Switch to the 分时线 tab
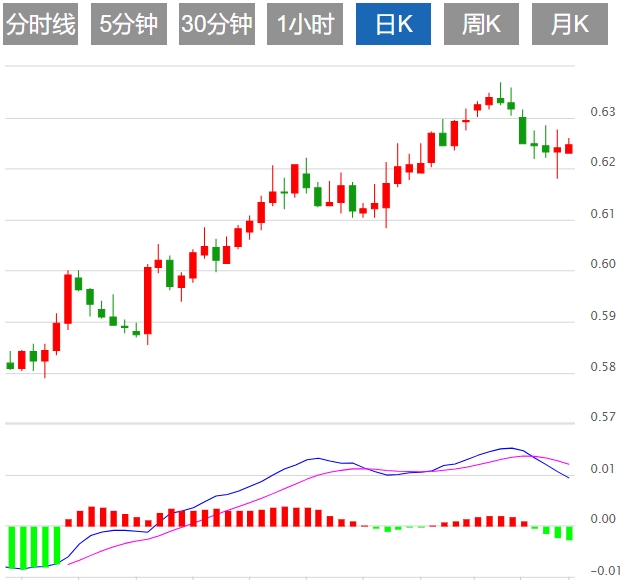The image size is (639, 580). [x=41, y=25]
